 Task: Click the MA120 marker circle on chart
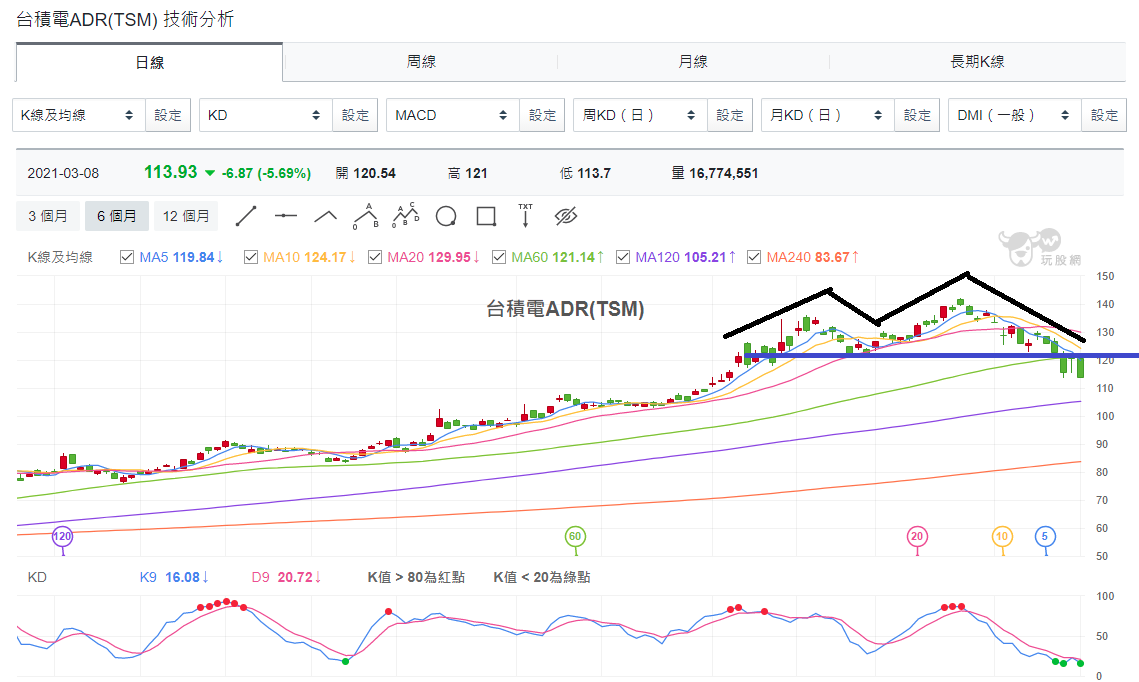coord(62,537)
